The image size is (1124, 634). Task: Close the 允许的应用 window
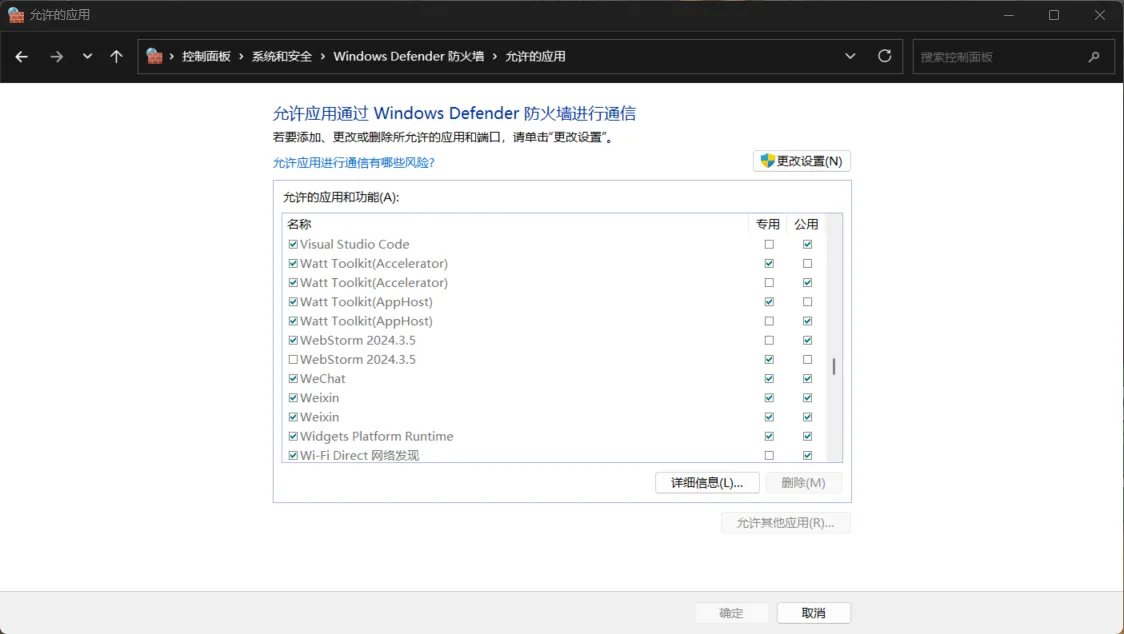(1100, 15)
